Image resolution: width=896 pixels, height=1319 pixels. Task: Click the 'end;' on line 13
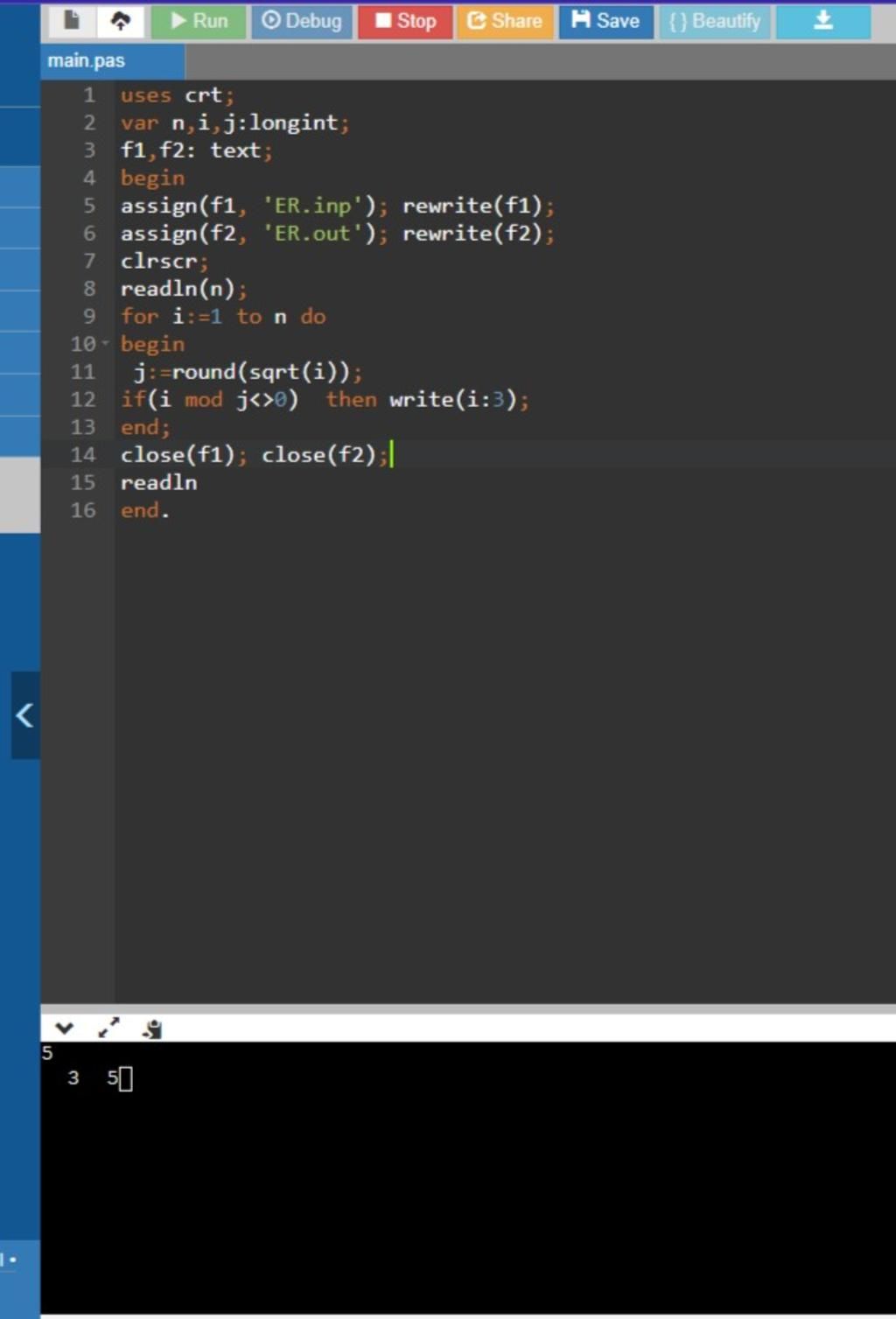click(145, 427)
